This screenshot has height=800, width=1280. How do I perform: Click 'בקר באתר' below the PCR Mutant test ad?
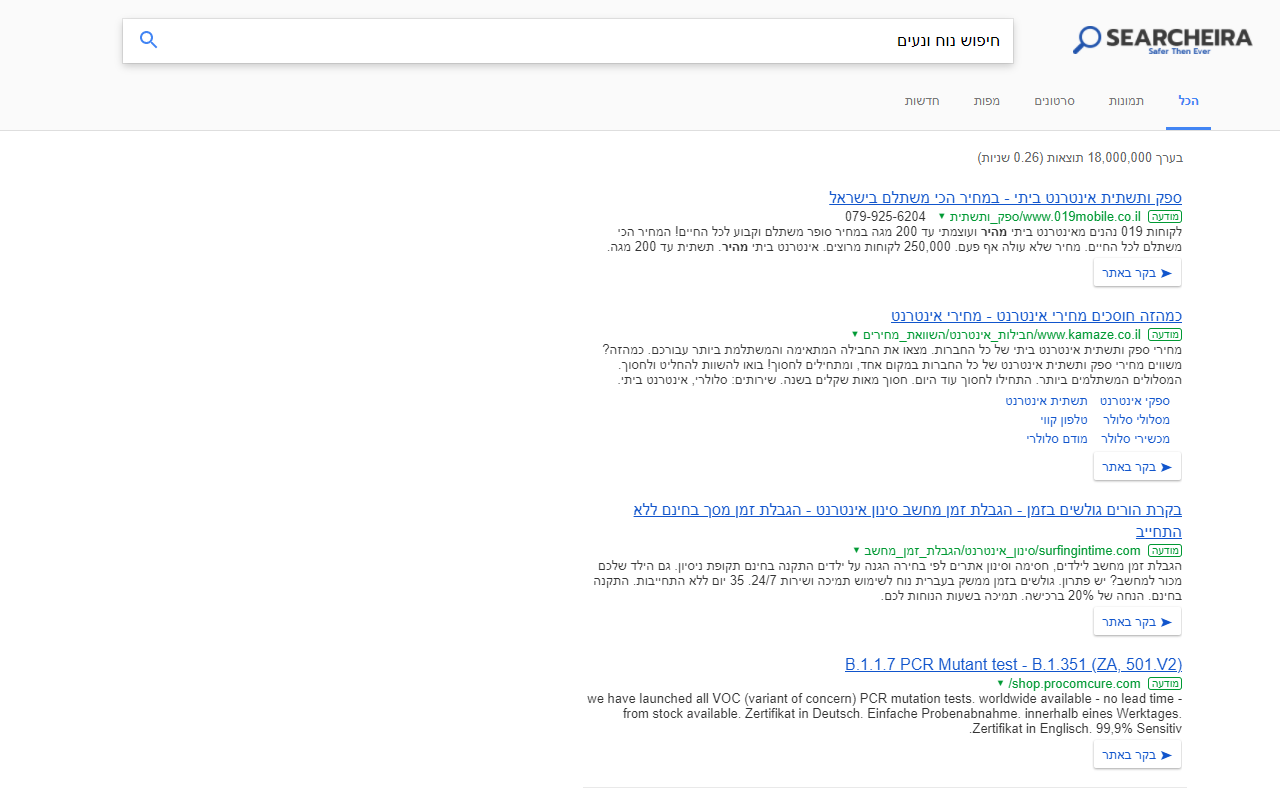pos(1137,755)
